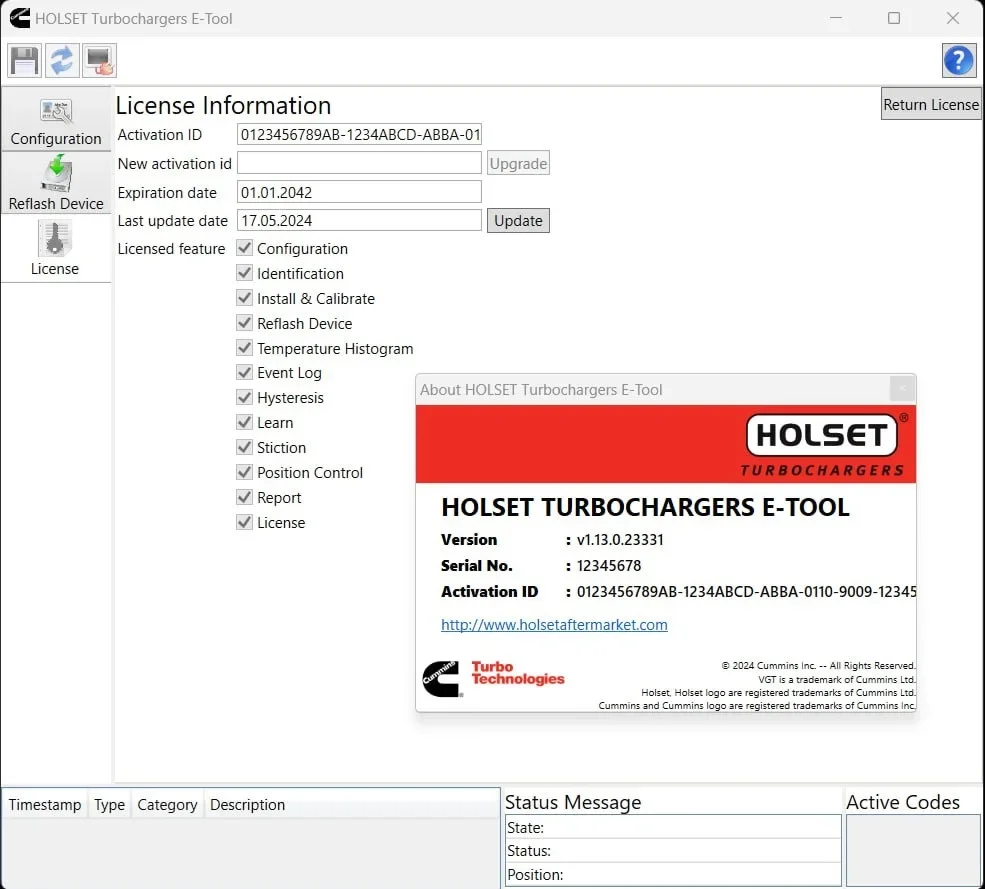Open Help with the question mark icon
This screenshot has width=985, height=889.
(x=959, y=60)
